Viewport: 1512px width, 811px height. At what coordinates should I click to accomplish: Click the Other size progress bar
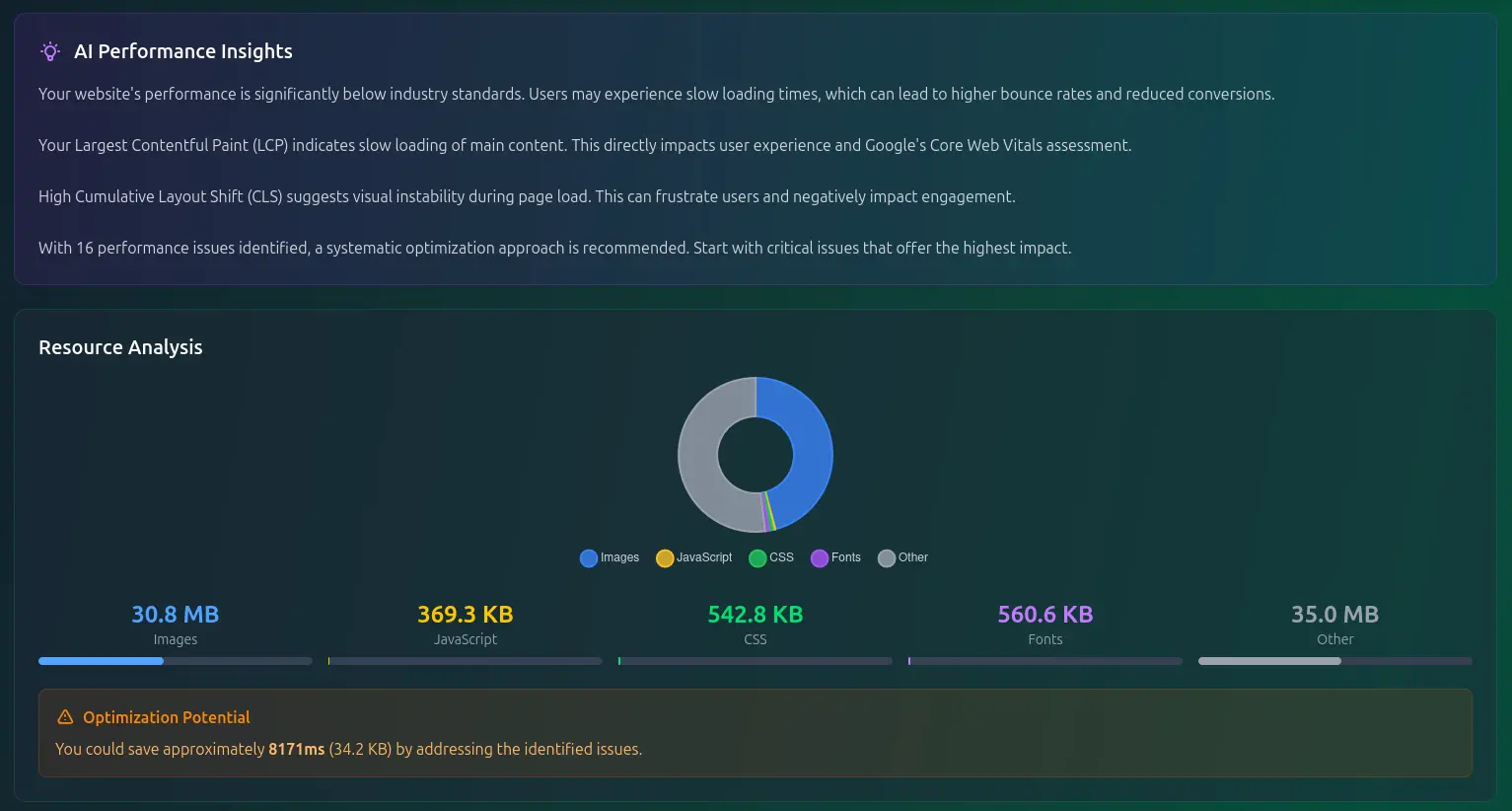[1334, 661]
